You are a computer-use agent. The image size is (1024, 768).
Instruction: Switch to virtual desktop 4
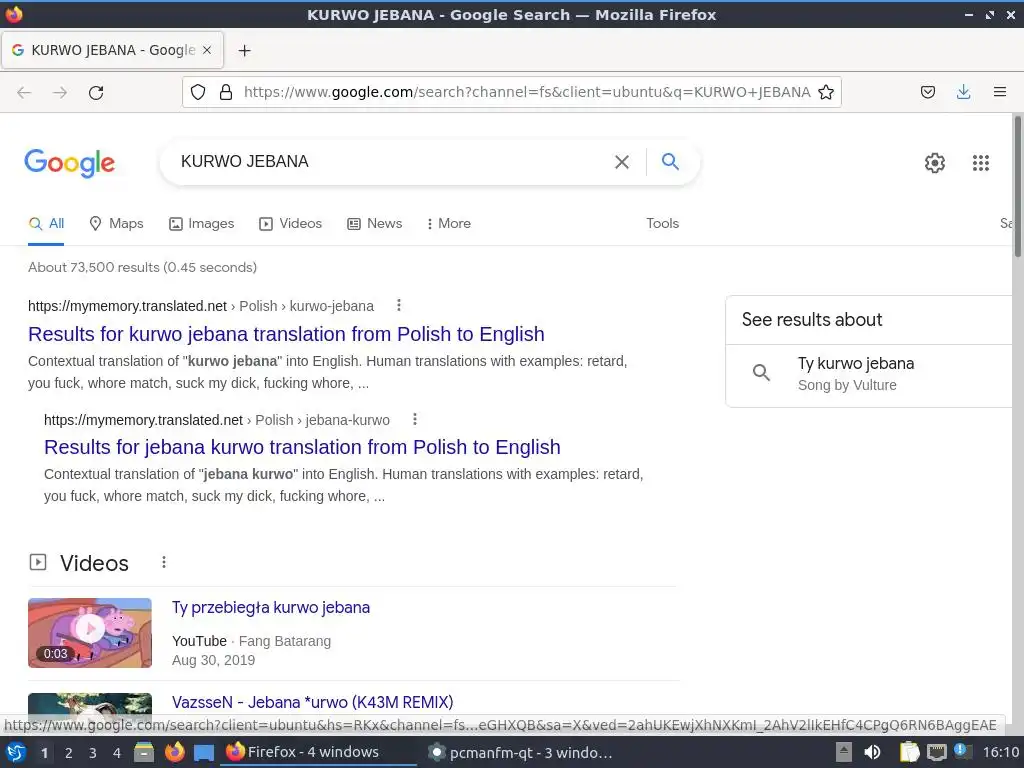click(x=117, y=753)
